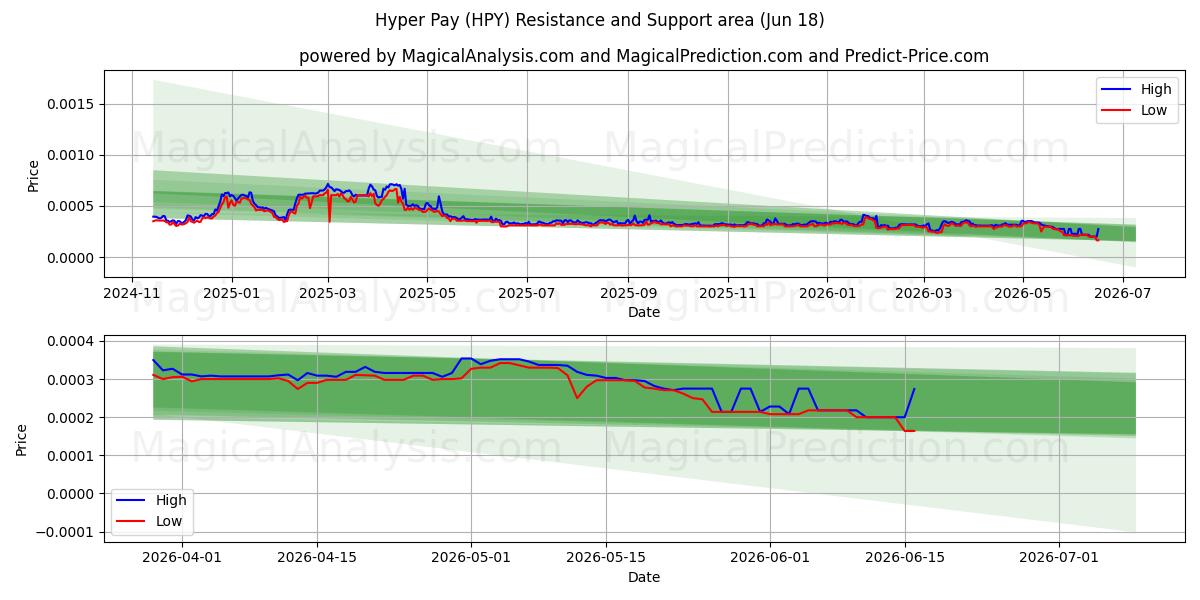
Task: Click the top chart x-axis label '2025-11'
Action: 727,294
